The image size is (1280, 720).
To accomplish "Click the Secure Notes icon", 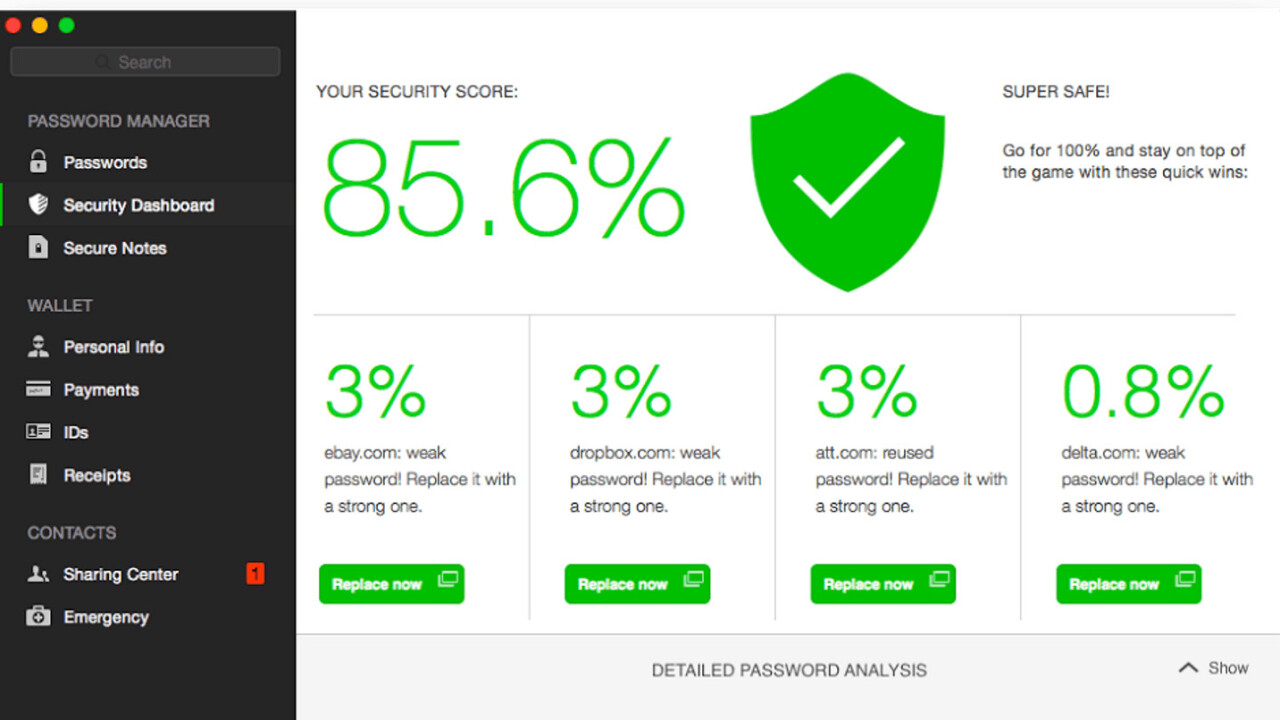I will (38, 248).
